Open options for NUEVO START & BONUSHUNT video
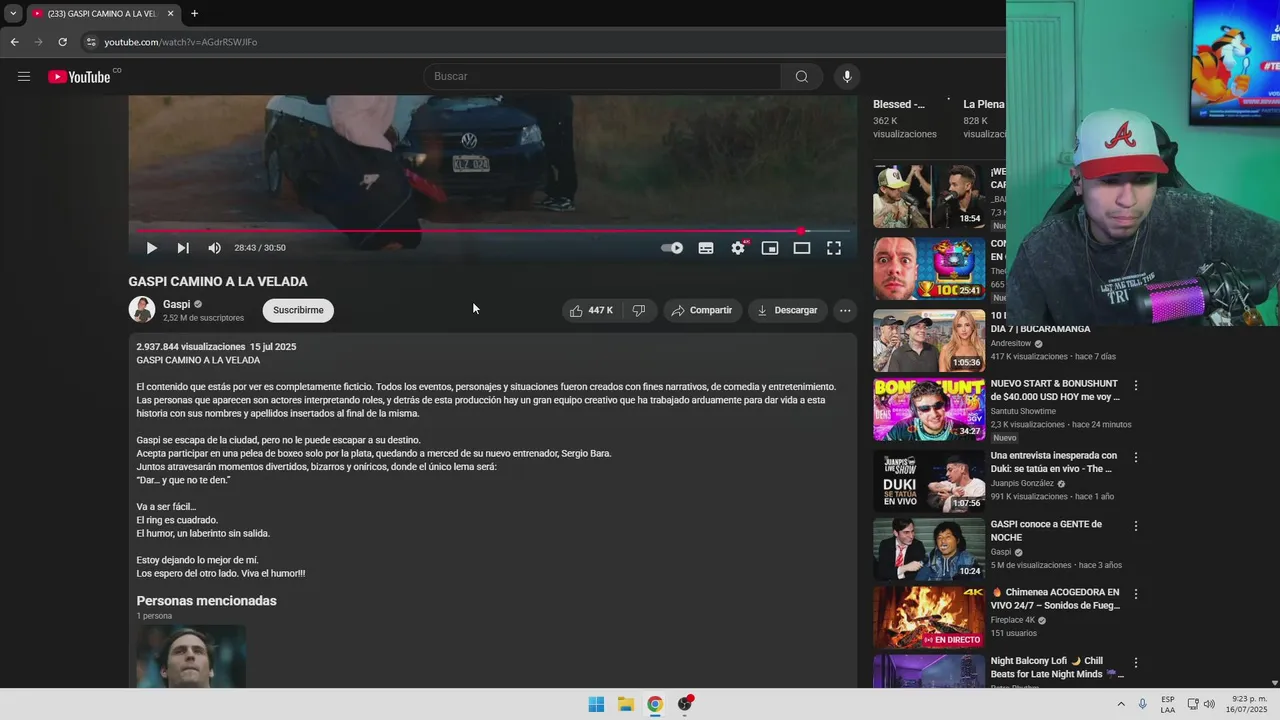This screenshot has height=720, width=1280. [1135, 385]
